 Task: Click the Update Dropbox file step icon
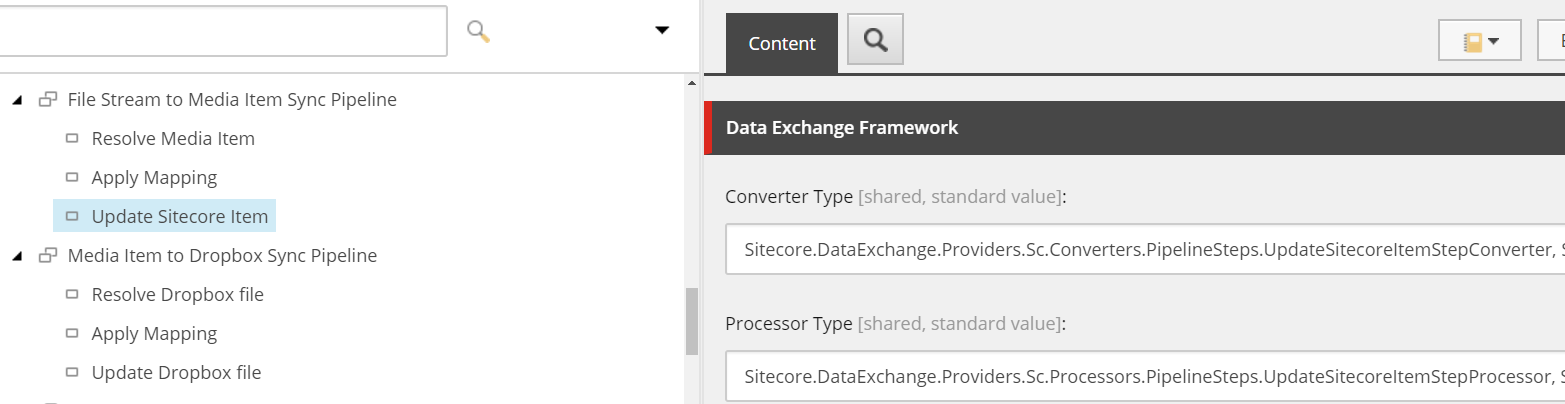coord(71,372)
